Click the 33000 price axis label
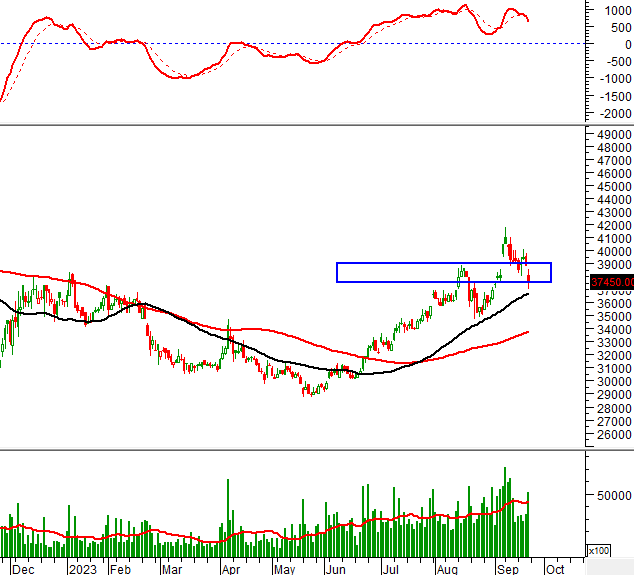634x575 pixels. click(x=614, y=342)
